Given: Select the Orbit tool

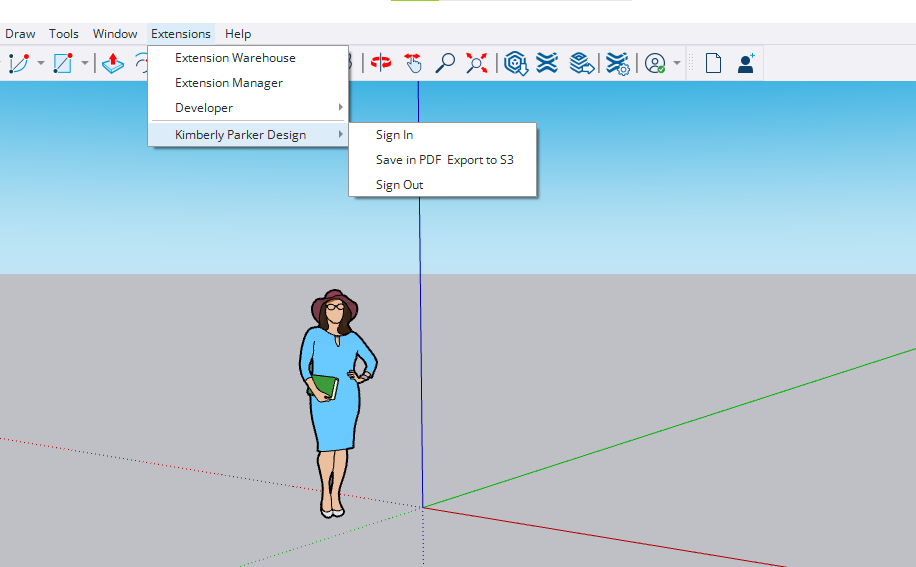Looking at the screenshot, I should 381,63.
